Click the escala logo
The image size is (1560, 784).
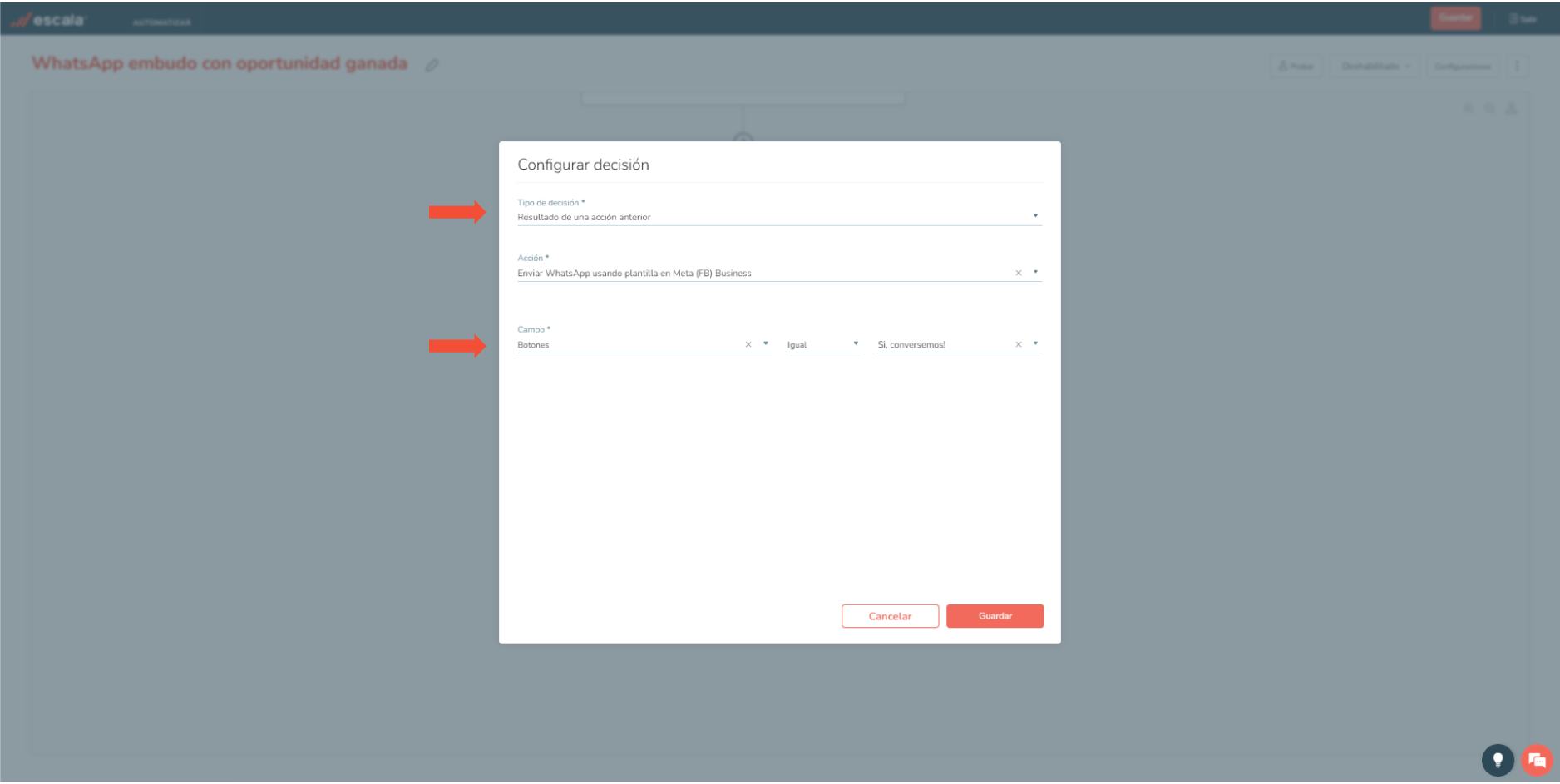point(48,19)
